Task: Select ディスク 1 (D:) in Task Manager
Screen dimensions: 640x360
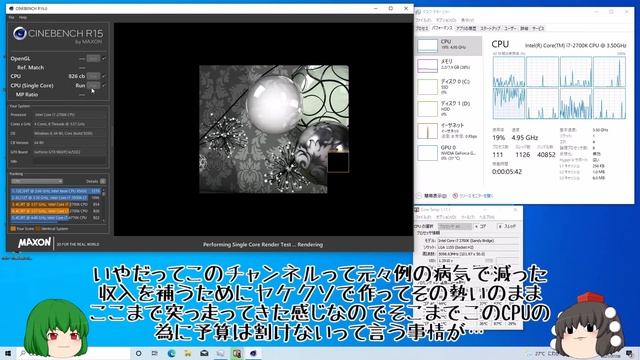Action: click(x=448, y=109)
